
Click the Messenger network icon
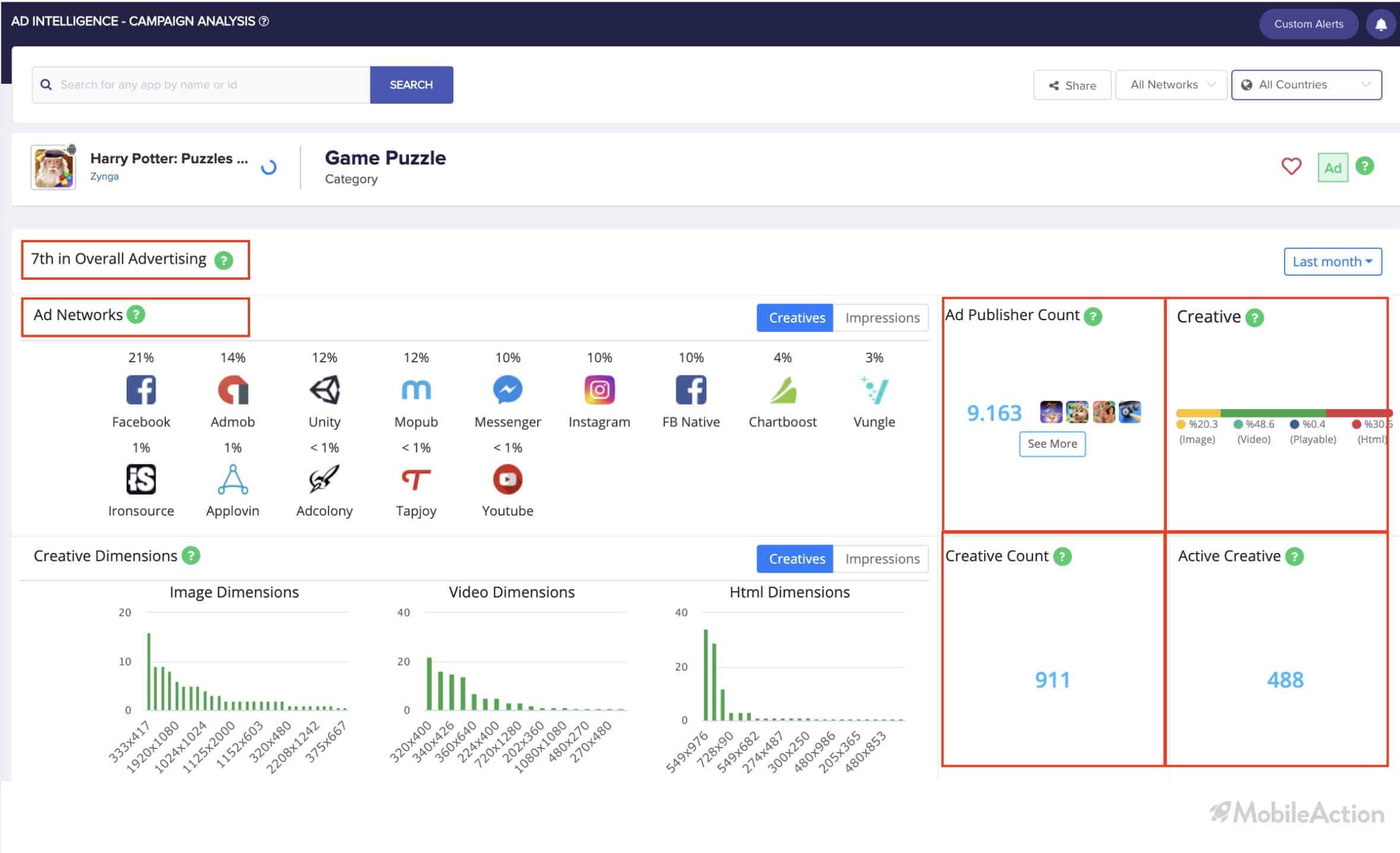[507, 390]
